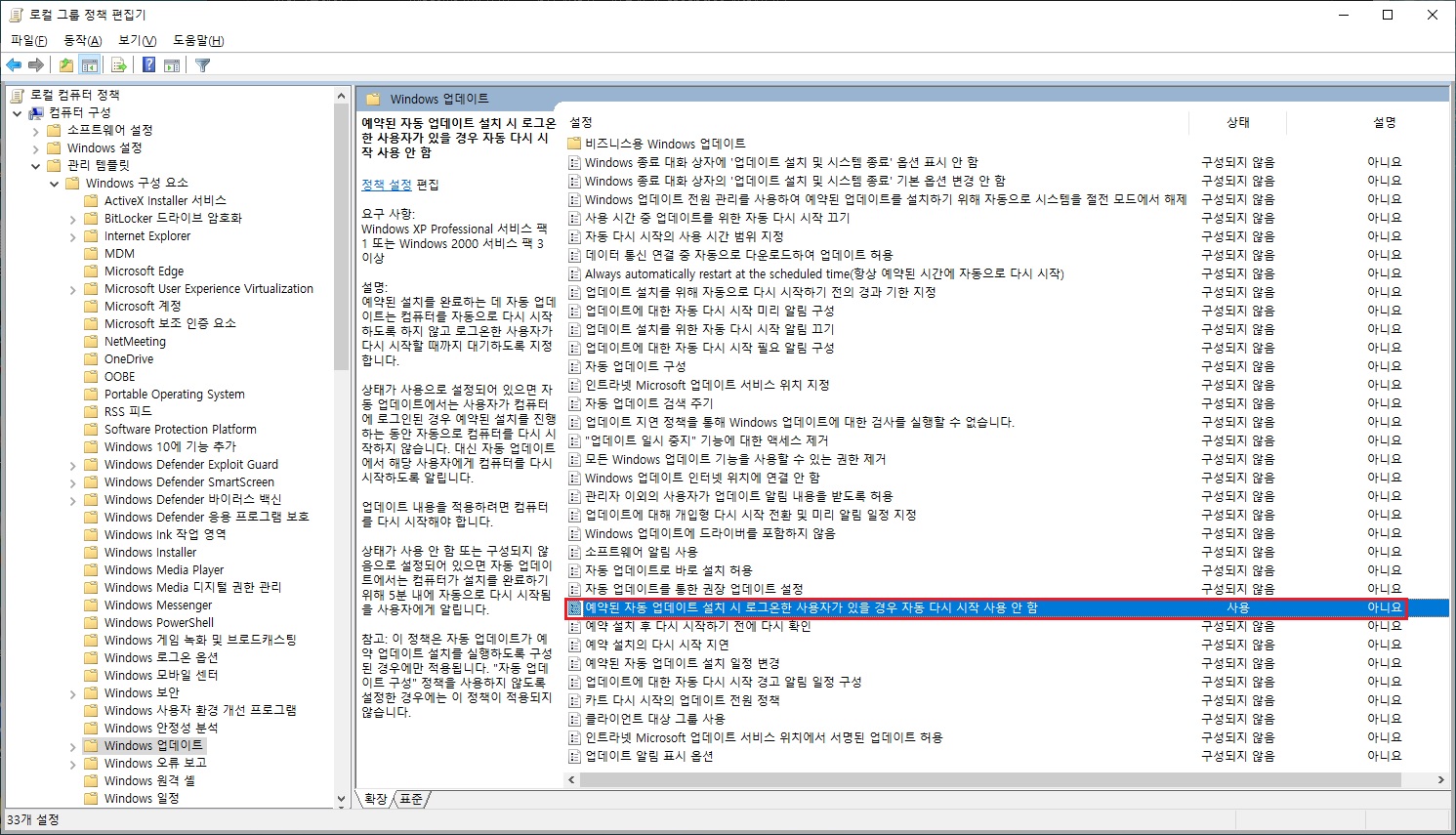Click the policy icon beside 자동 업데이트 검색 주기
Screen dimensions: 1456x835
[574, 403]
